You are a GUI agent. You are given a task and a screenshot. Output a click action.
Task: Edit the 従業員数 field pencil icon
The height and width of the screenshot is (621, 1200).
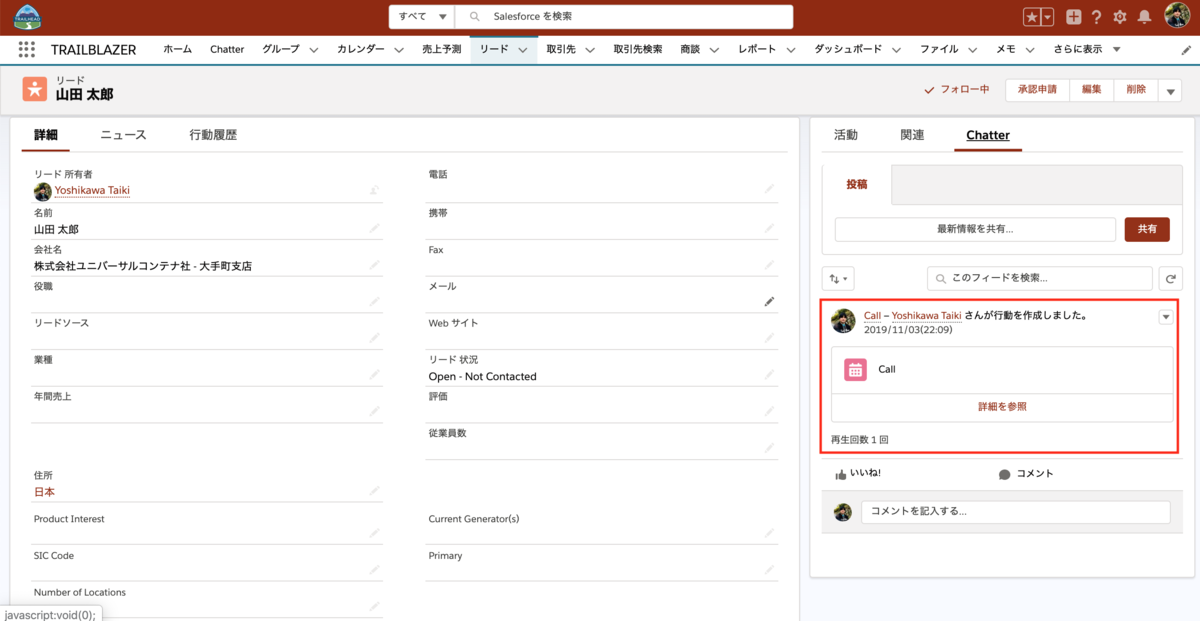pyautogui.click(x=769, y=448)
